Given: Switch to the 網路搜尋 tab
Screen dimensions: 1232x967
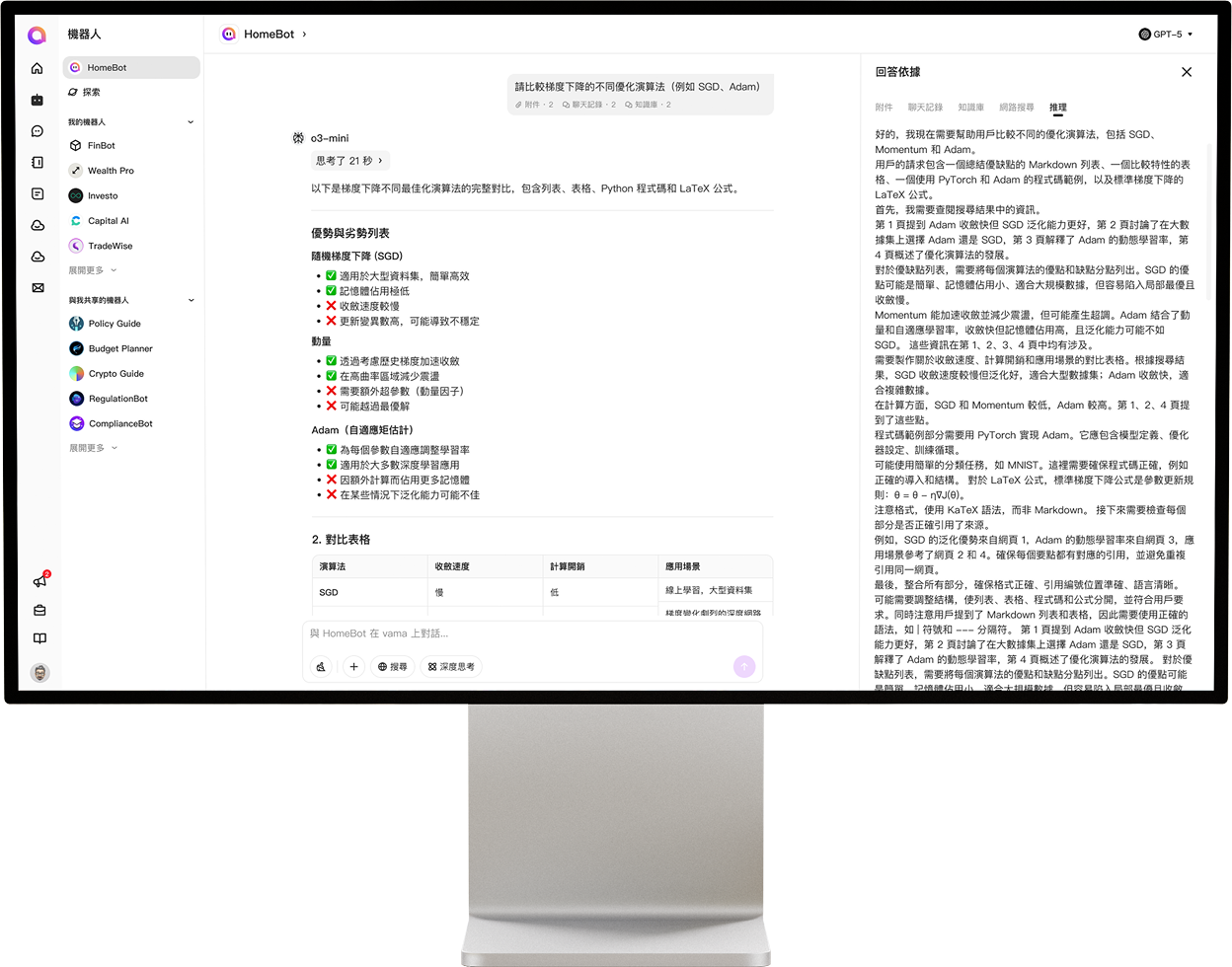Looking at the screenshot, I should click(x=1016, y=108).
